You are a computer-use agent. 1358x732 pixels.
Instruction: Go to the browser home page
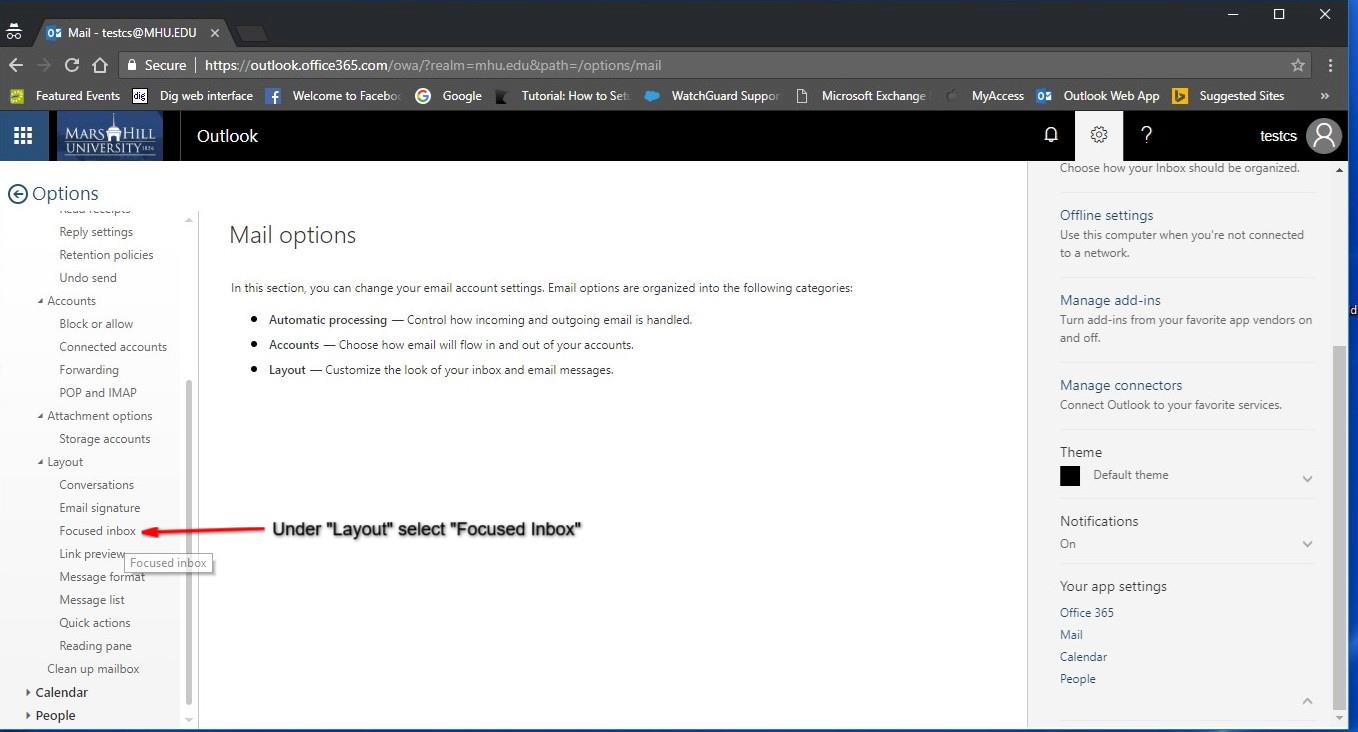point(100,65)
